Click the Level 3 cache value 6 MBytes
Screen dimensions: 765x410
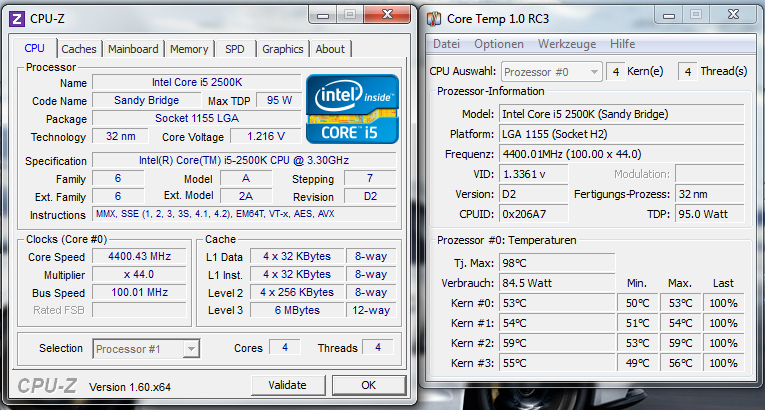coord(297,310)
